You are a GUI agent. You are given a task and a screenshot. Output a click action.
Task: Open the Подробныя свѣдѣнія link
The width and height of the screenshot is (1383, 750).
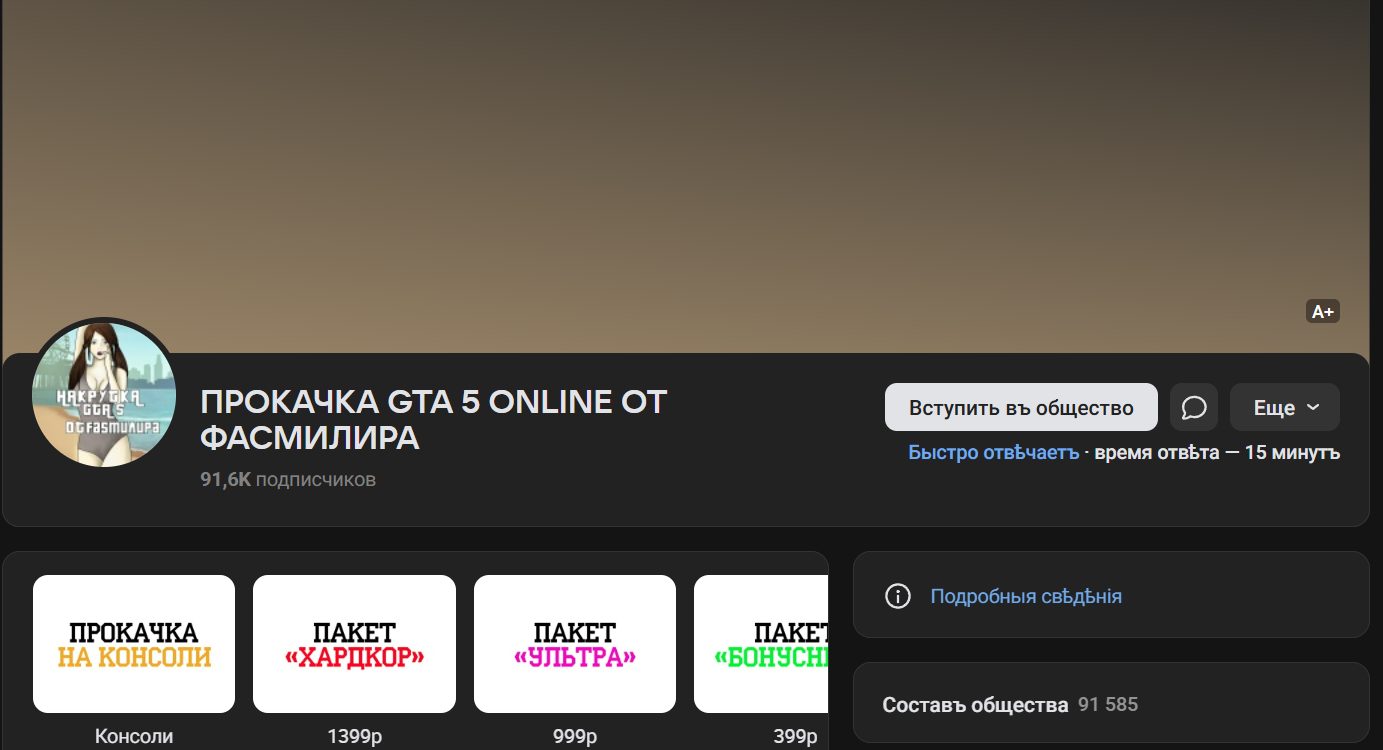coord(1026,596)
